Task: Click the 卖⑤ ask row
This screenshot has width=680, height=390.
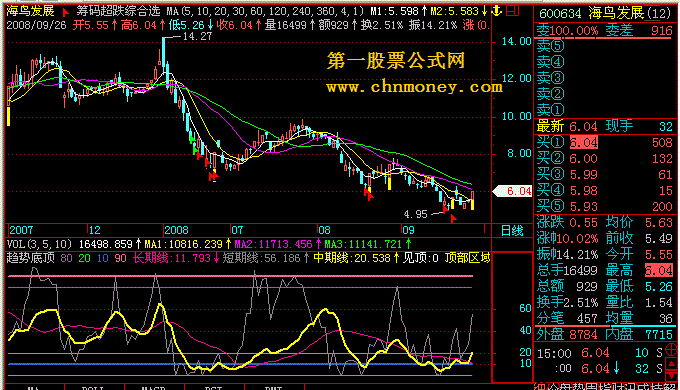Action: (x=605, y=46)
